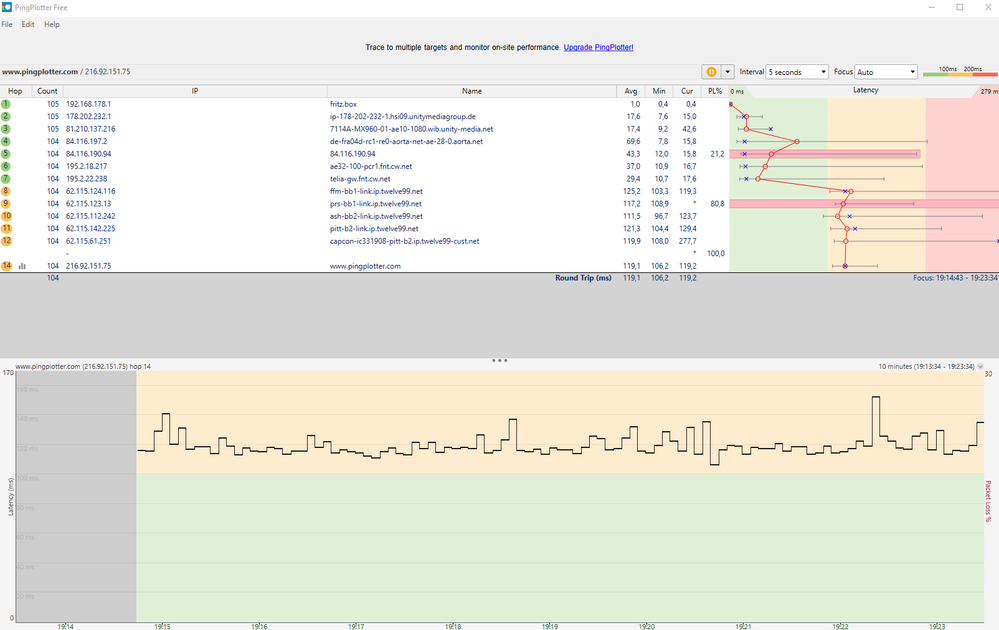Select IP address 192.168.178.1
The height and width of the screenshot is (630, 999).
click(x=88, y=104)
